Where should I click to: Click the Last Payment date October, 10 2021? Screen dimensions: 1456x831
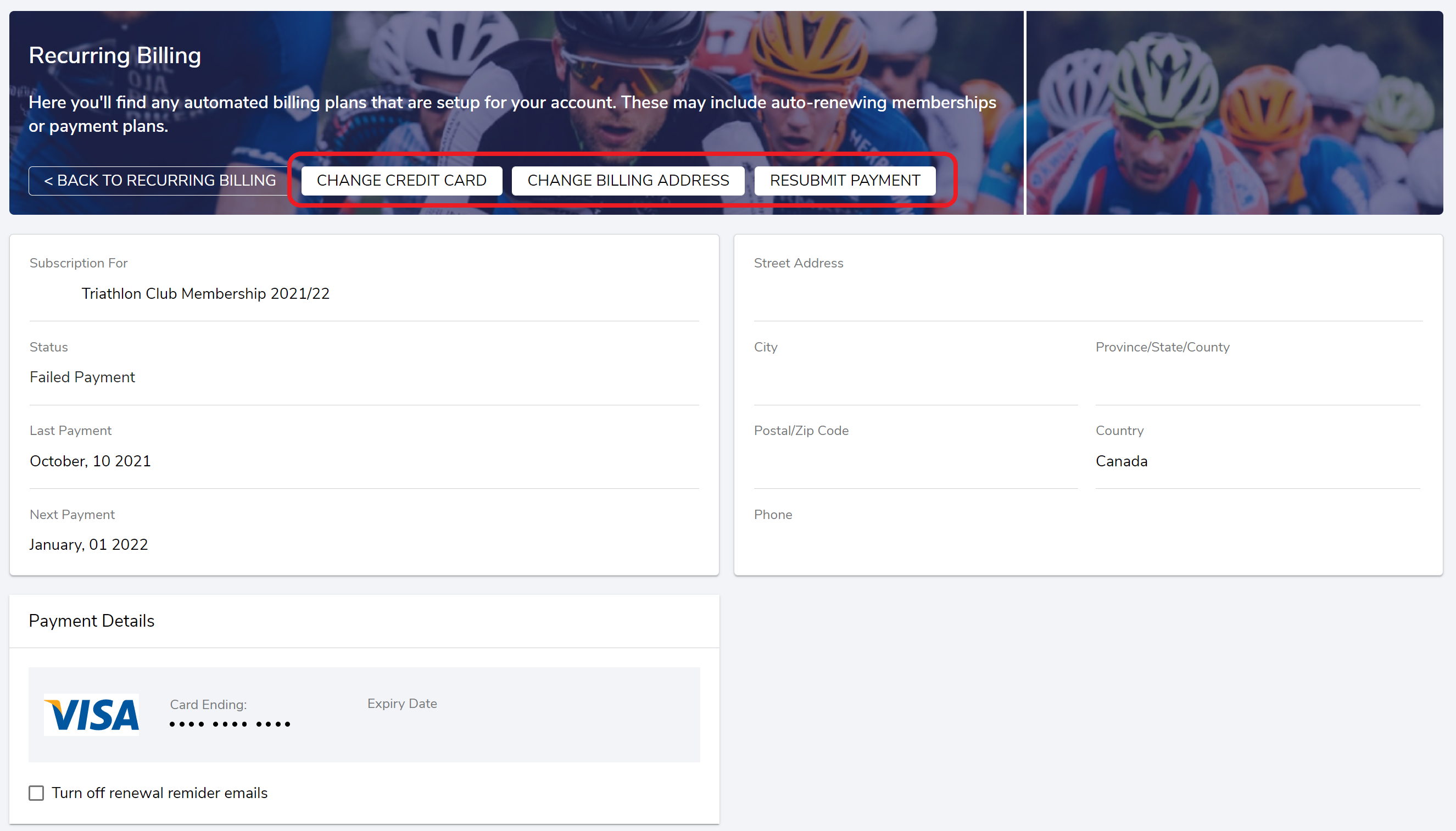point(90,461)
